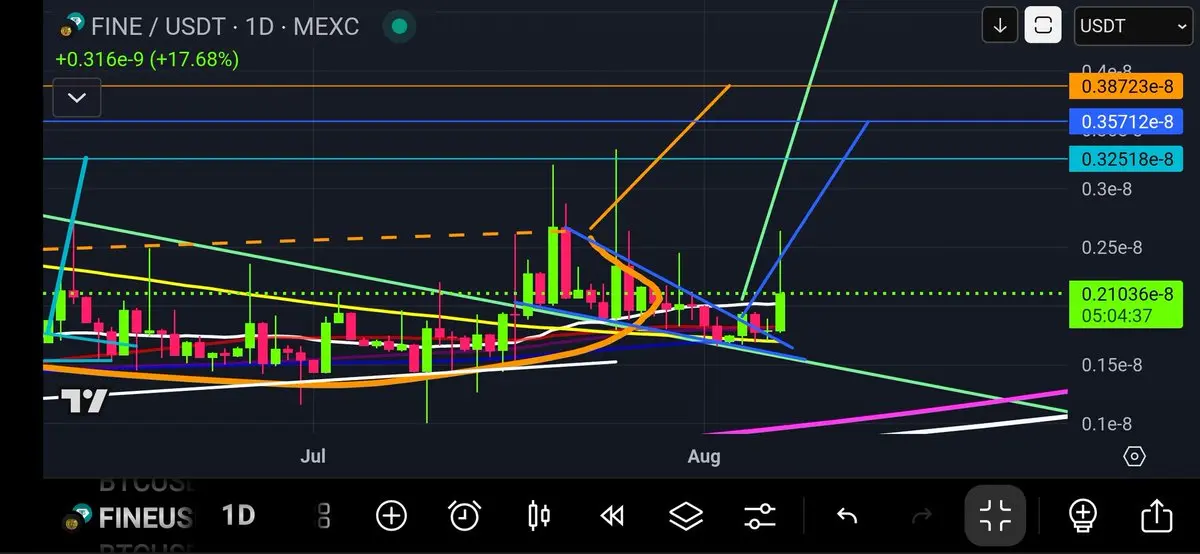Start bar replay rewind icon
The width and height of the screenshot is (1200, 554).
612,516
